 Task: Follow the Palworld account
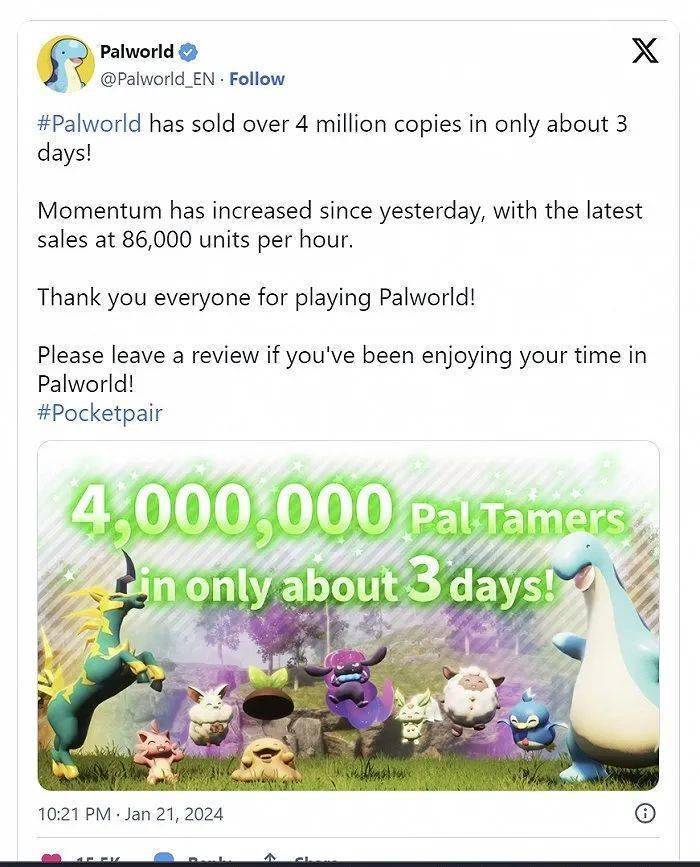tap(258, 79)
